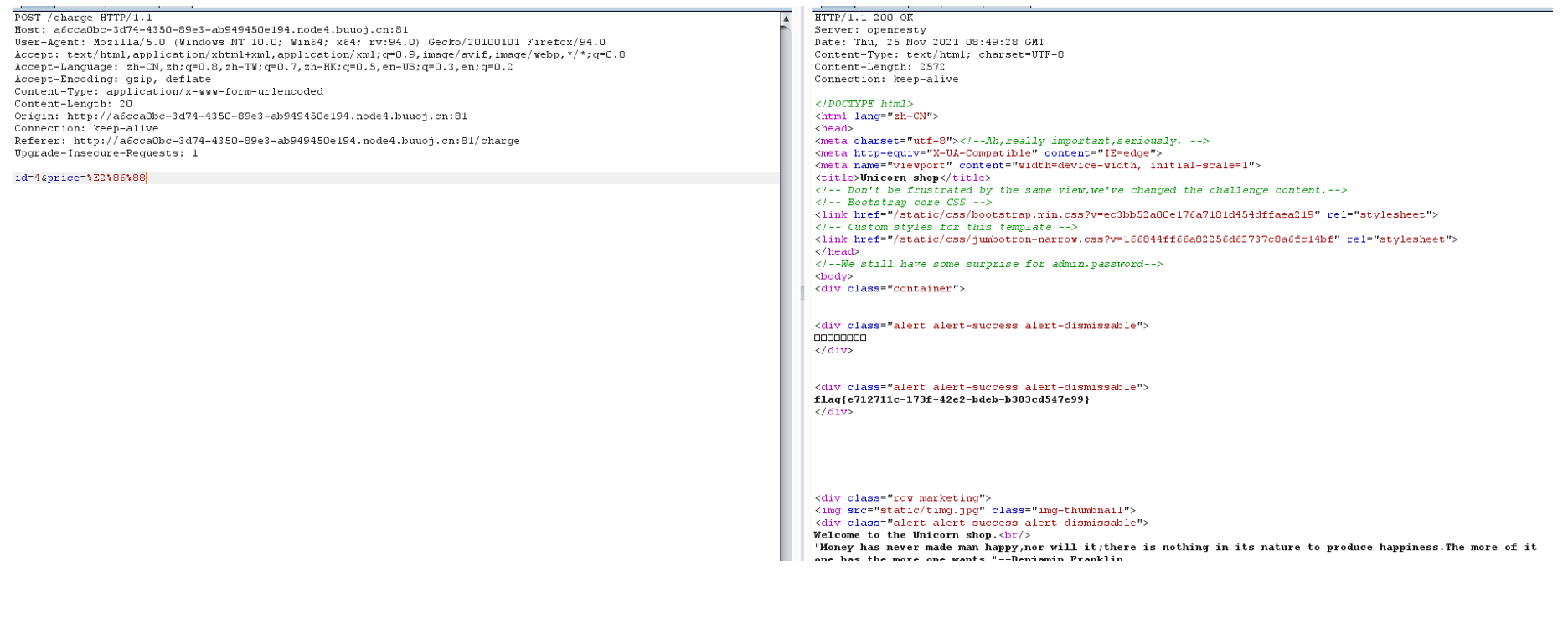Image resolution: width=1568 pixels, height=623 pixels.
Task: Click the jumbotron-narrow.css link tag line
Action: 1136,239
